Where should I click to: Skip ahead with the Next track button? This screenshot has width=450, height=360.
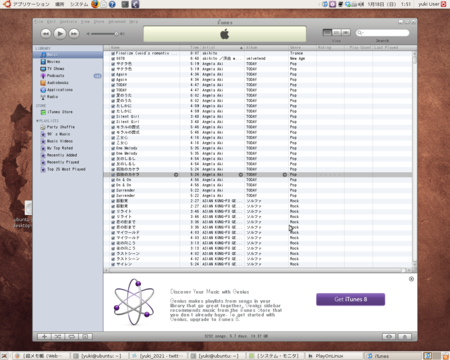click(74, 33)
